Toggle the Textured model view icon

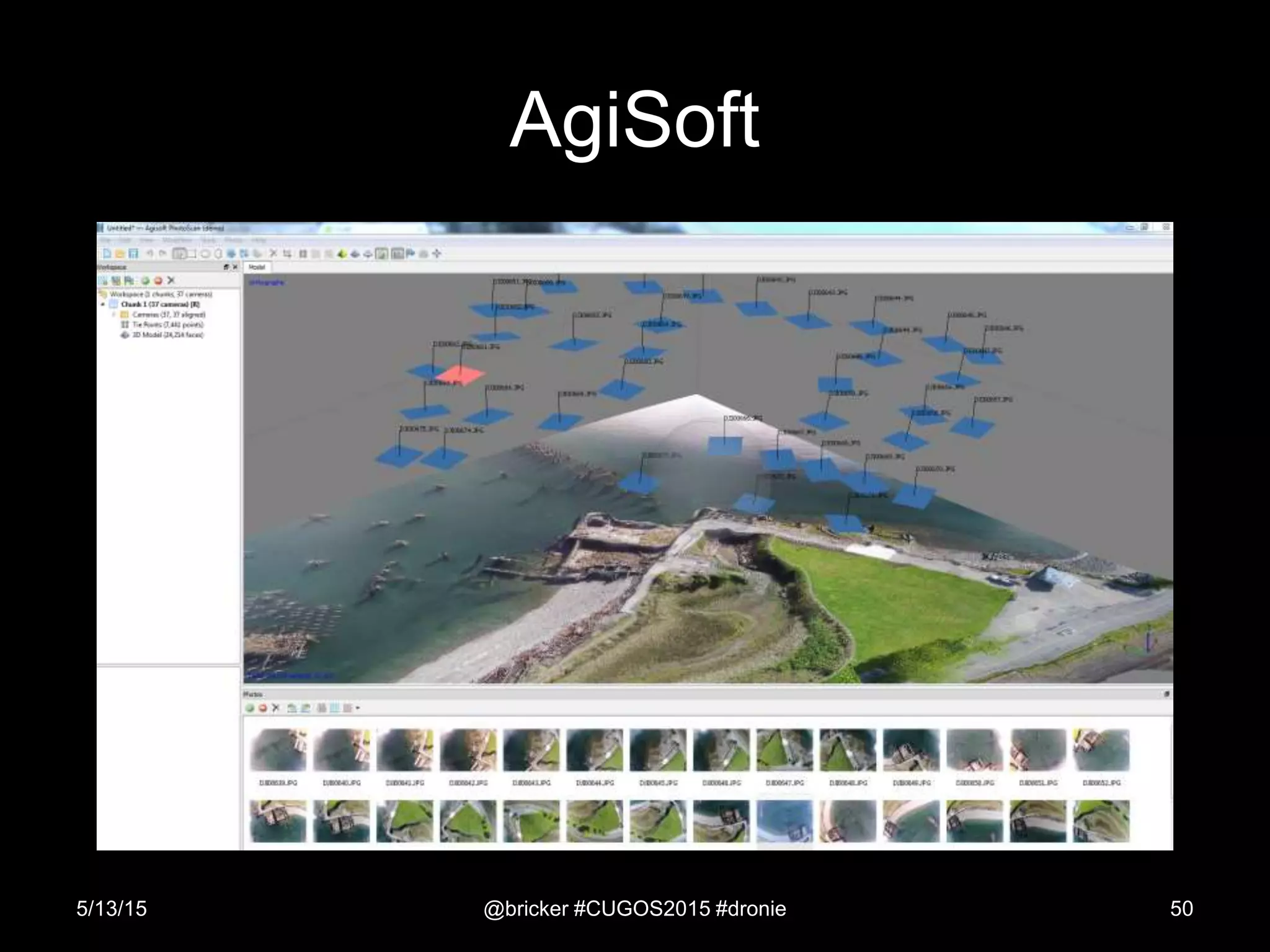click(x=381, y=253)
